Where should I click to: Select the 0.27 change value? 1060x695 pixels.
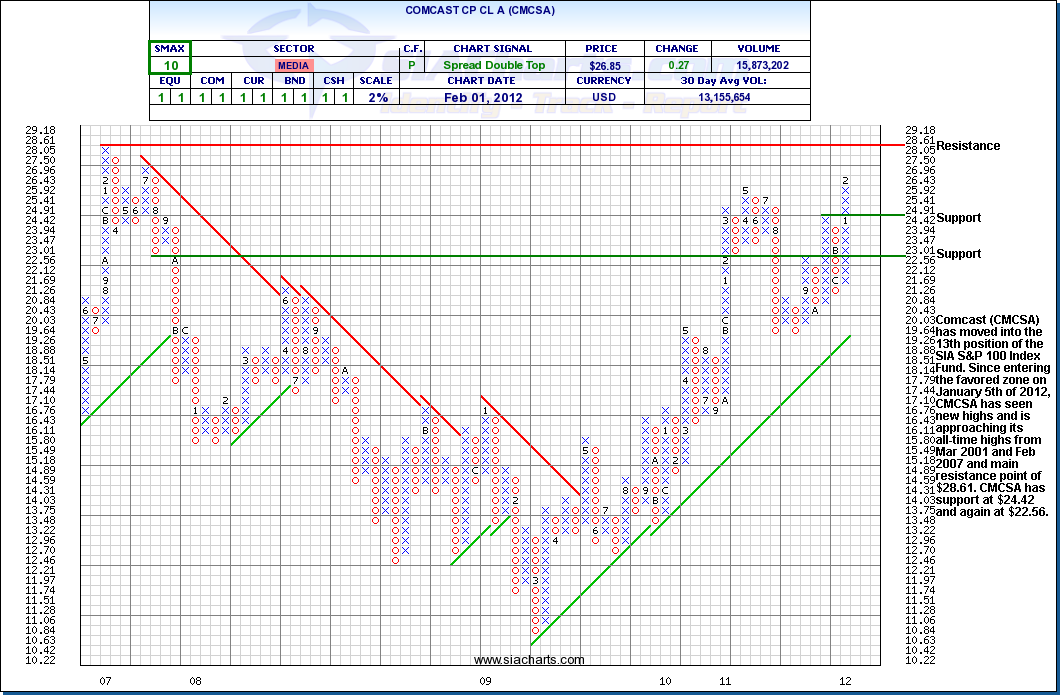(677, 65)
